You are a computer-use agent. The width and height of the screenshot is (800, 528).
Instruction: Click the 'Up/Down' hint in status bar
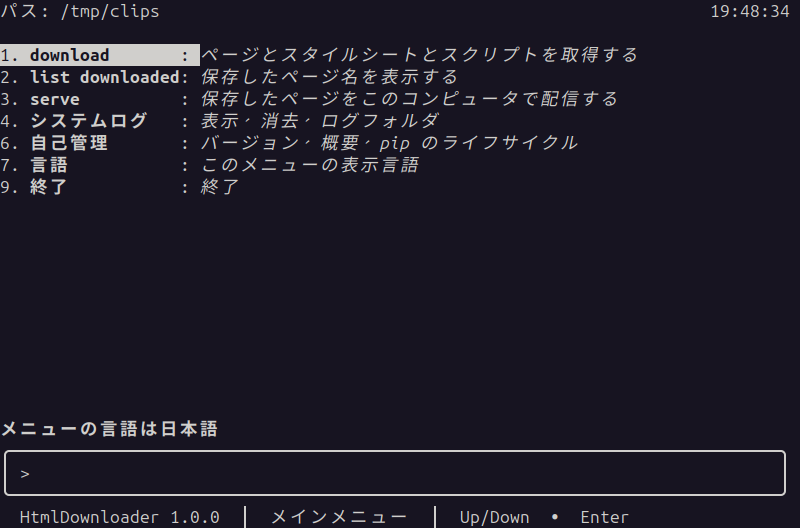click(494, 517)
